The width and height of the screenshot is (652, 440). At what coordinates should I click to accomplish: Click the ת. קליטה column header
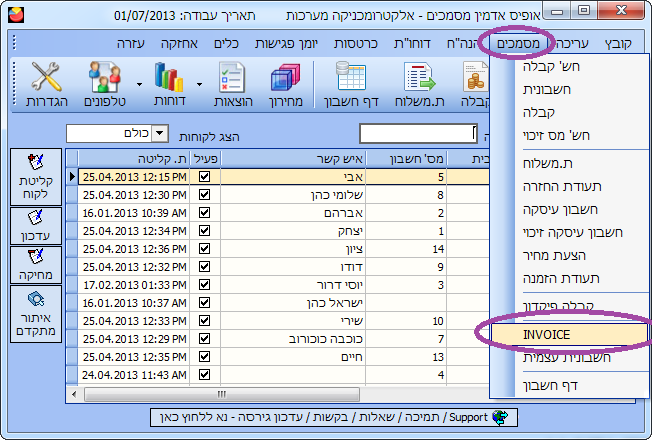click(134, 158)
